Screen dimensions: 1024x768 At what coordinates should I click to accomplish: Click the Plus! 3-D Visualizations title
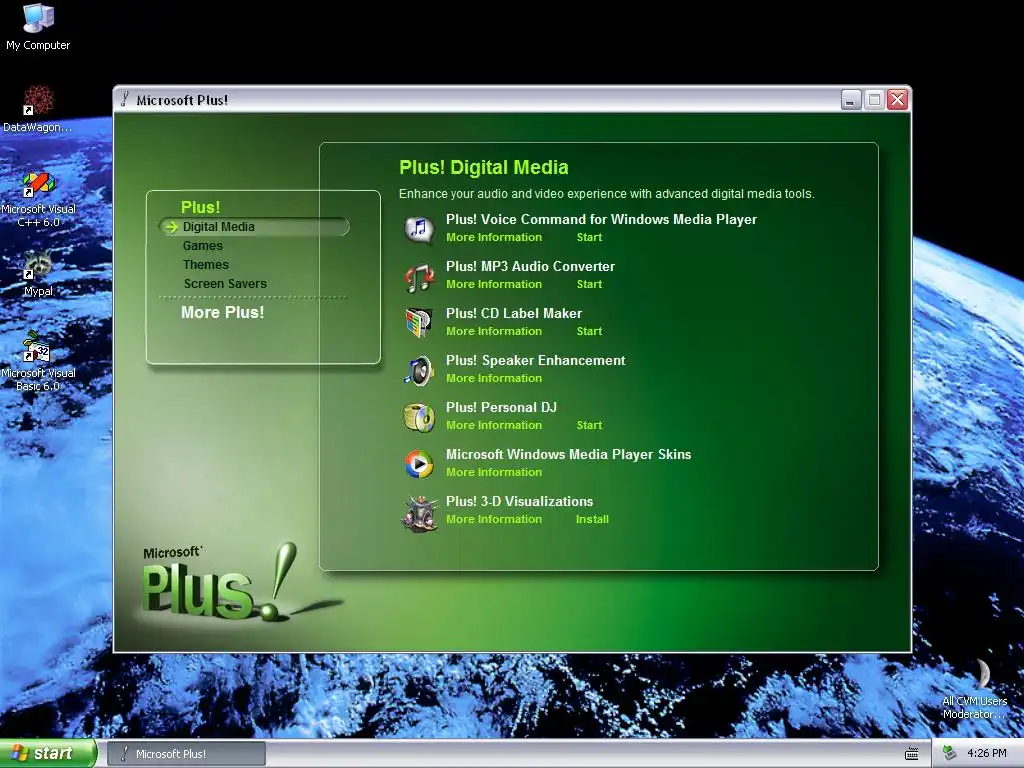point(519,502)
